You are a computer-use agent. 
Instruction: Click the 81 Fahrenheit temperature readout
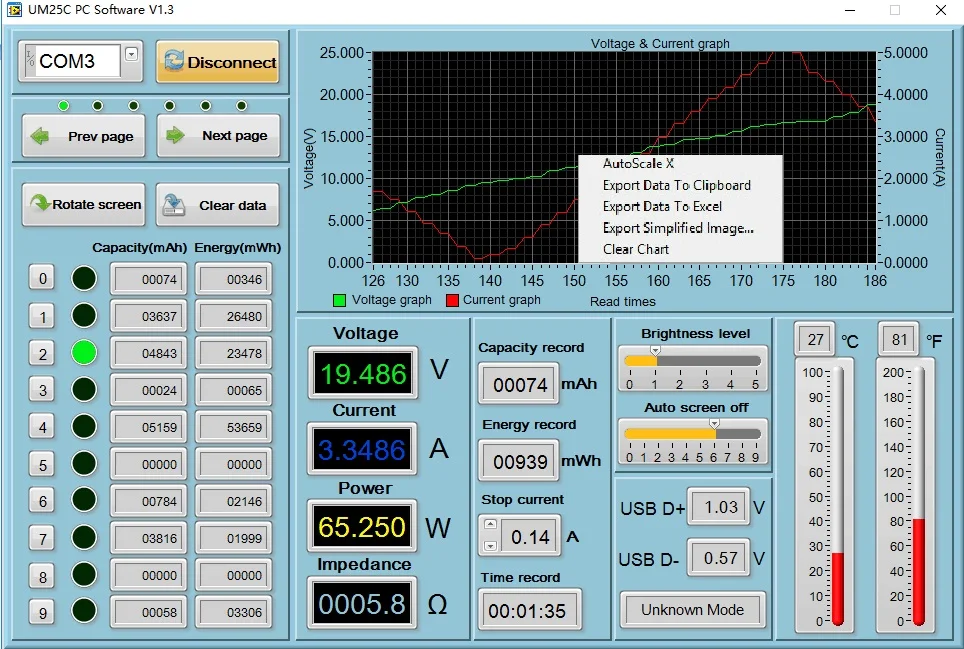[899, 339]
